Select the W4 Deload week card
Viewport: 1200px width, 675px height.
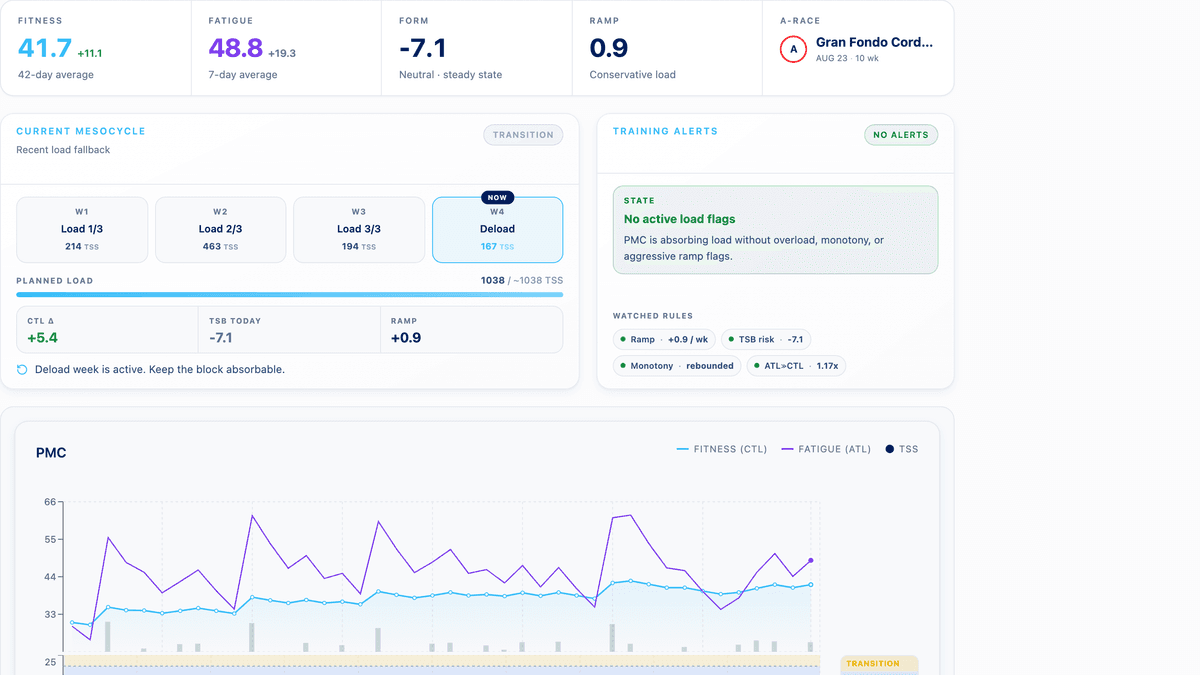point(497,230)
